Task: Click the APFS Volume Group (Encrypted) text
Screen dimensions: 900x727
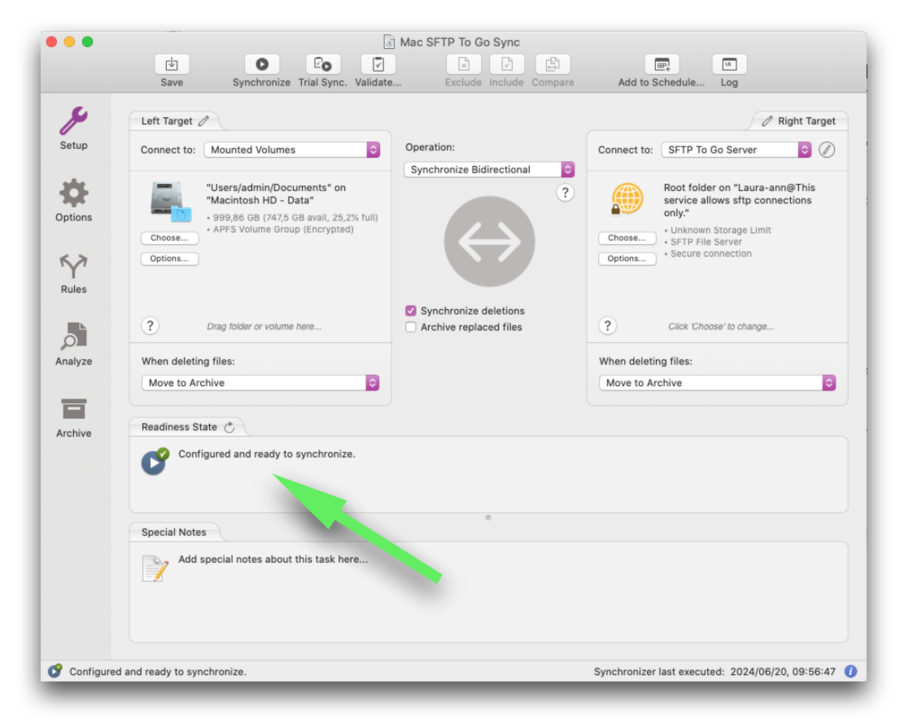Action: (284, 230)
